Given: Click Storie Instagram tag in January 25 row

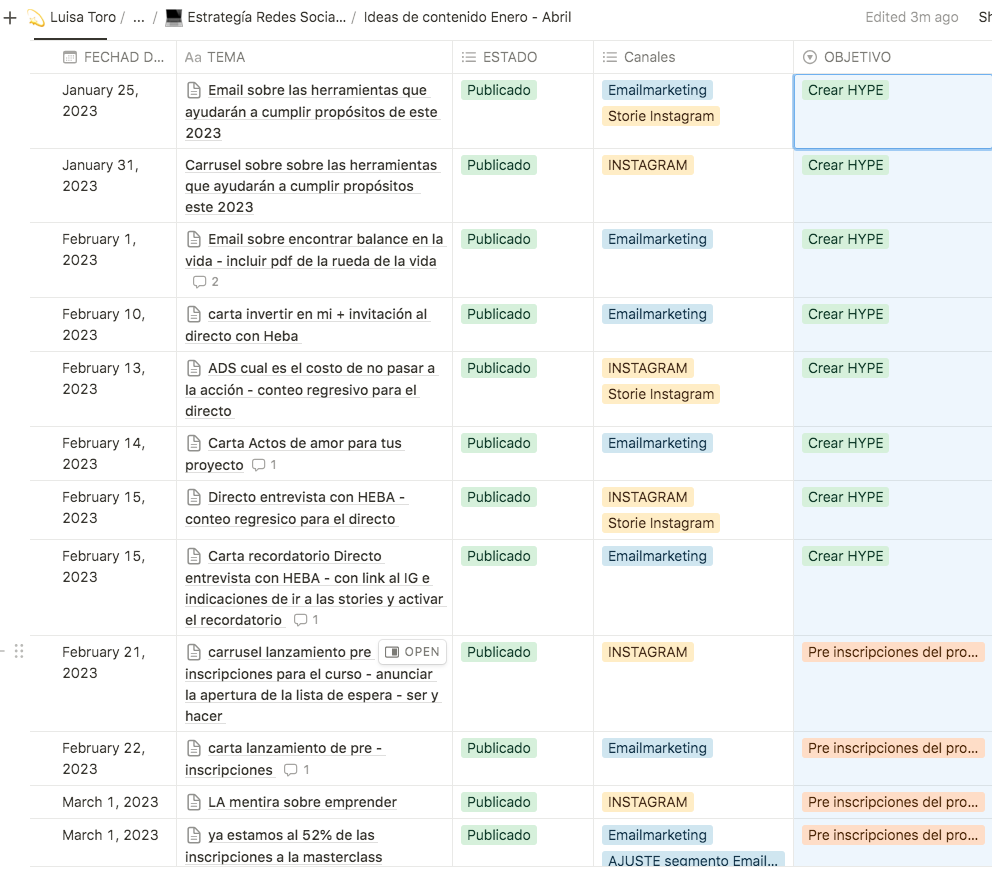Looking at the screenshot, I should [x=660, y=116].
